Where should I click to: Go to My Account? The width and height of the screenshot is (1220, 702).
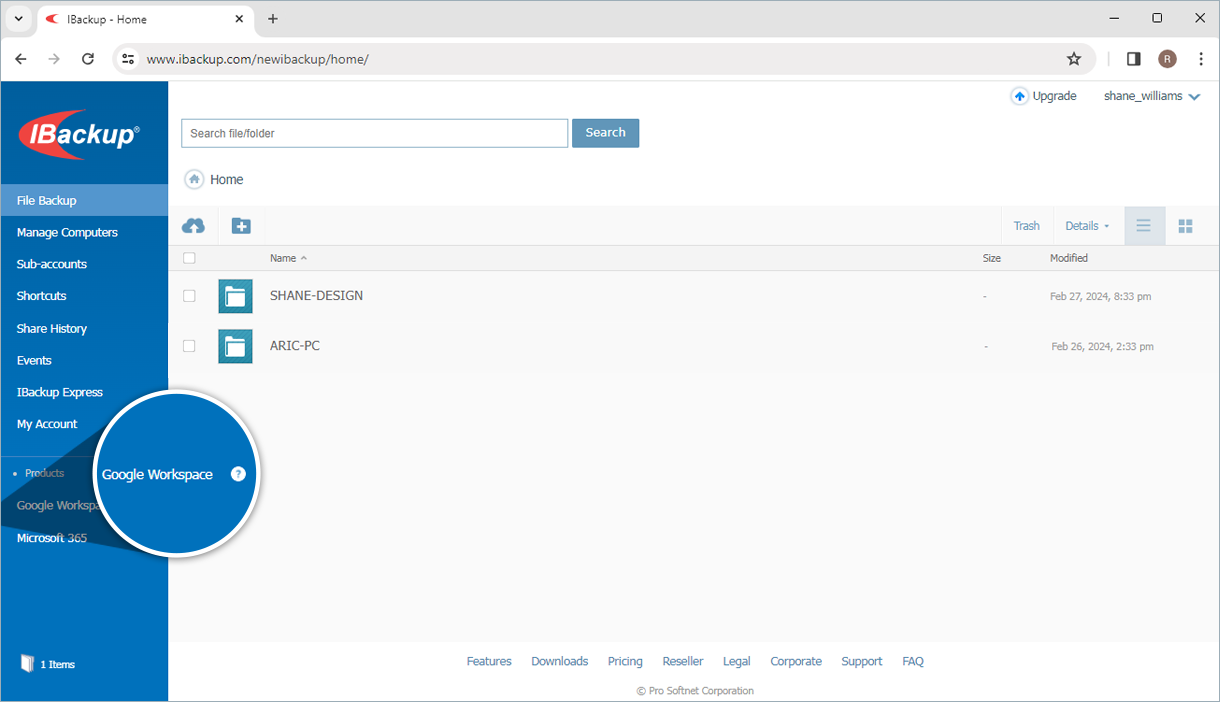(x=47, y=424)
